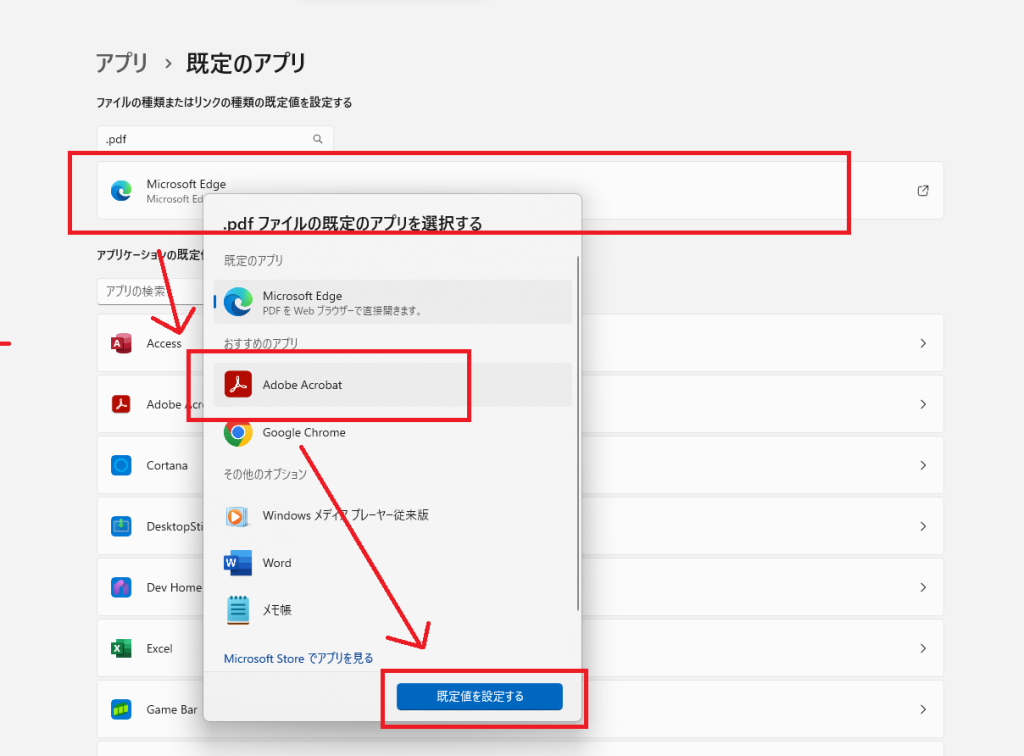
Task: Click the Dev Home app name
Action: (174, 588)
